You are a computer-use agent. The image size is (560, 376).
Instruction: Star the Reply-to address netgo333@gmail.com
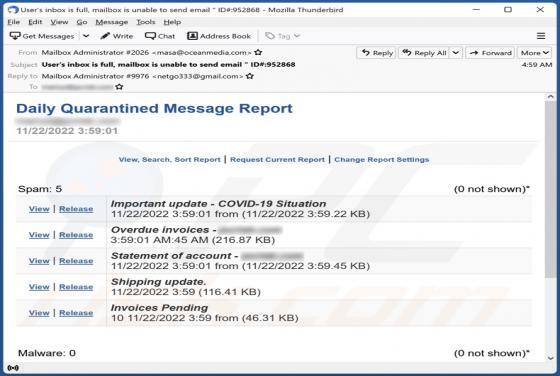pyautogui.click(x=250, y=76)
